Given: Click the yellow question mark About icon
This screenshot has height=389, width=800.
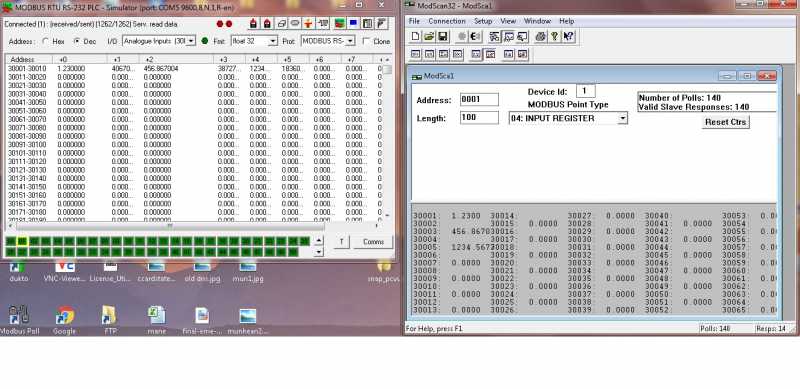Looking at the screenshot, I should (x=555, y=36).
